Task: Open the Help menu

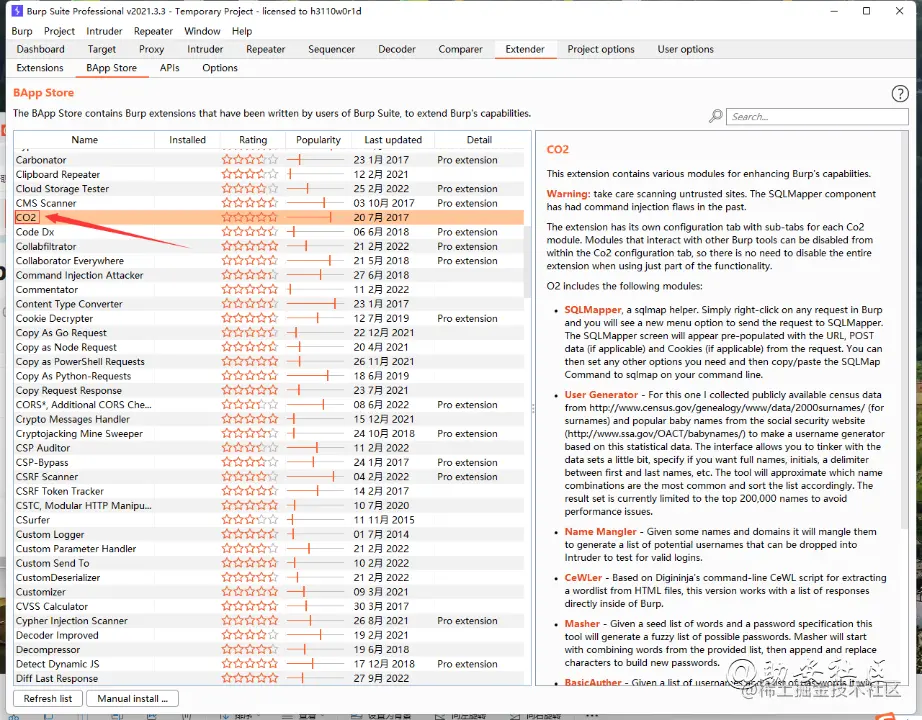Action: tap(242, 31)
